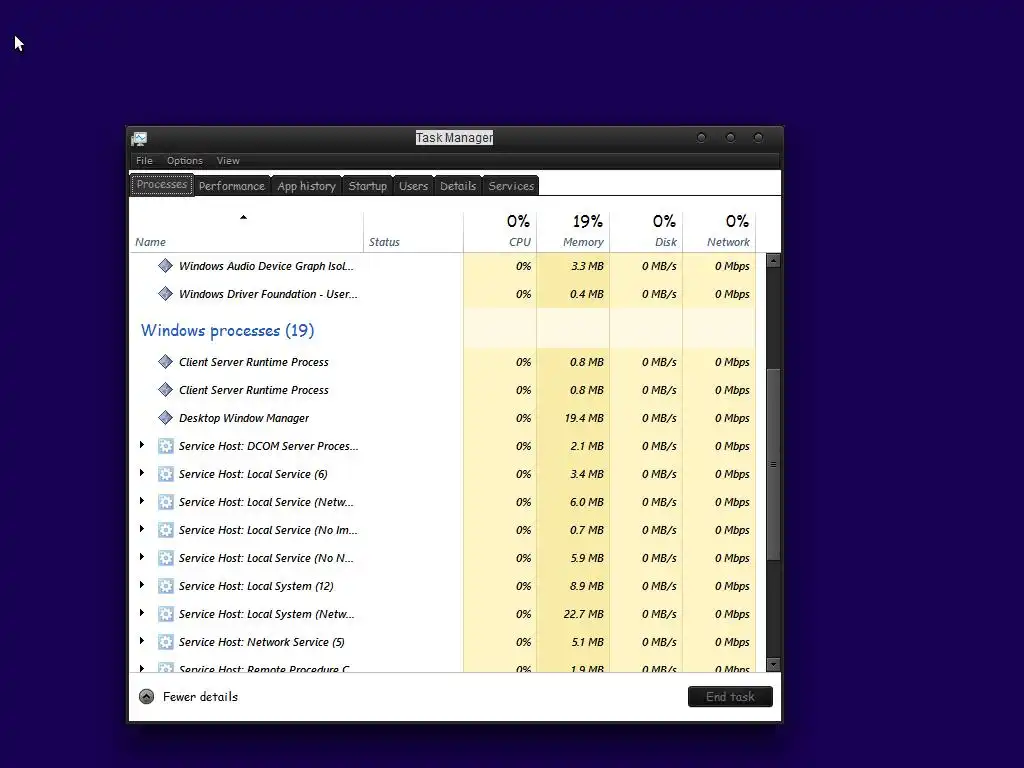Switch to the Startup tab
Image resolution: width=1024 pixels, height=768 pixels.
click(368, 186)
